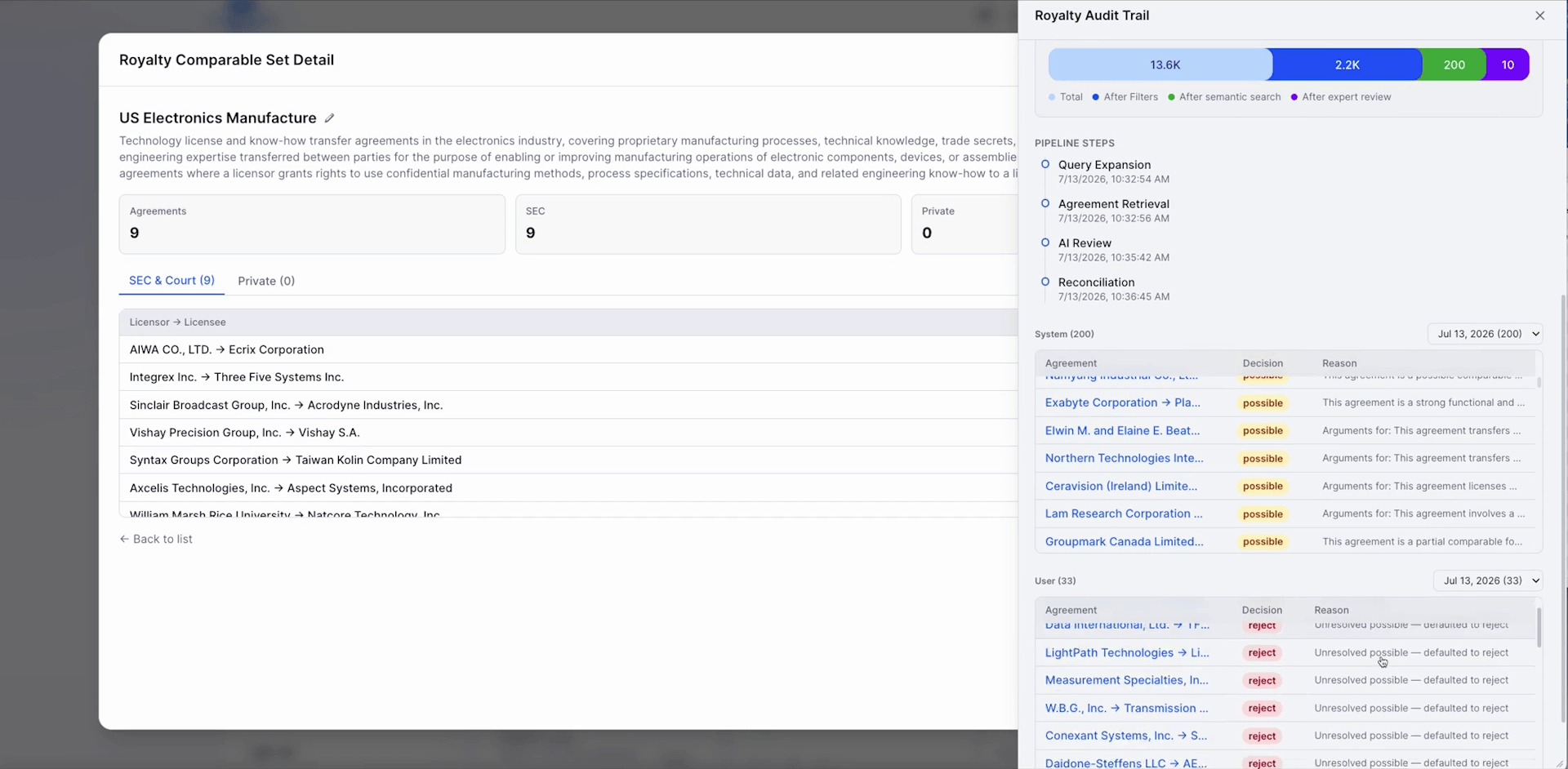Screen dimensions: 1568x769
Task: Open the Groupmark Canada Limited agreement link
Action: click(x=1124, y=541)
